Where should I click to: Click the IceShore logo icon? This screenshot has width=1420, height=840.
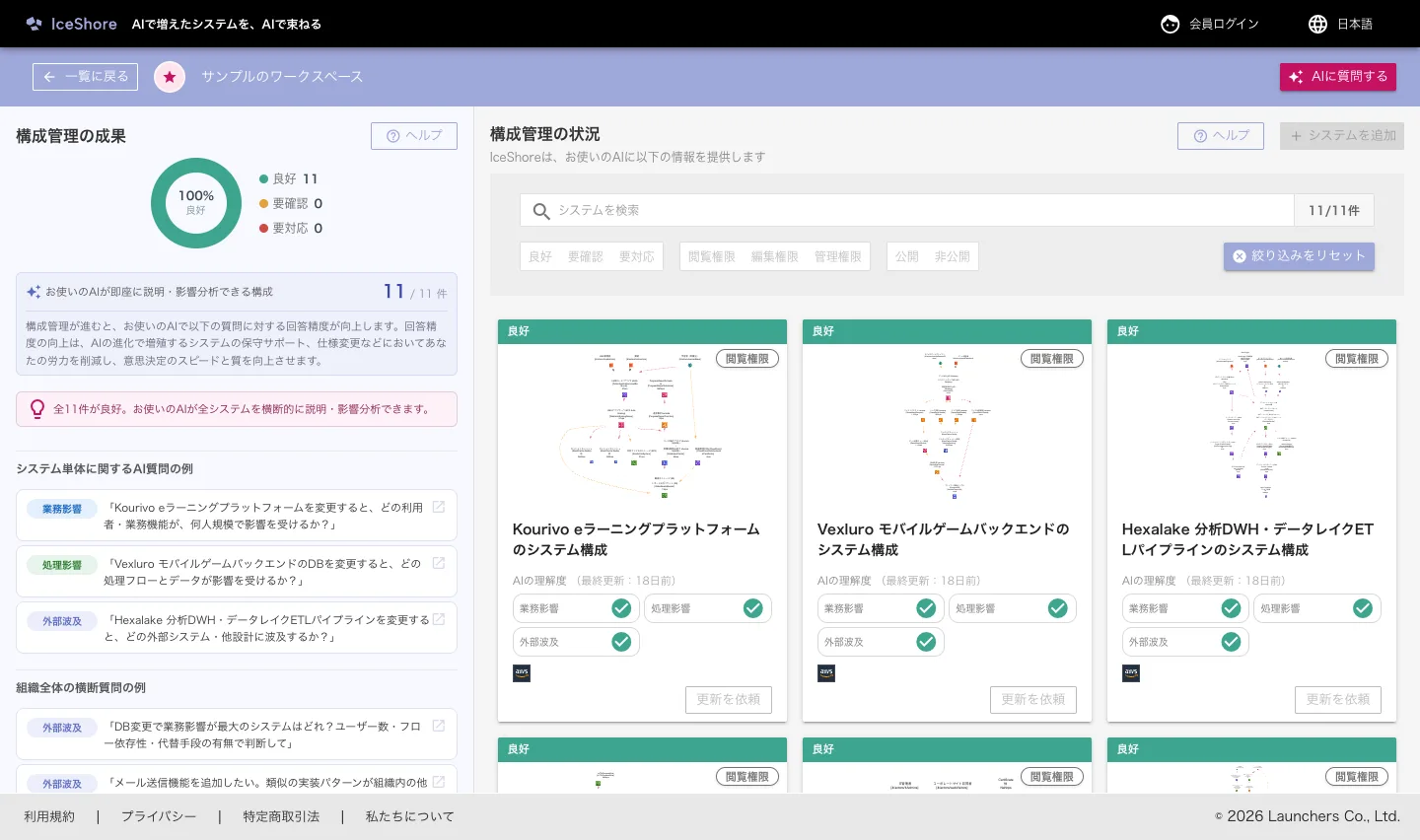pos(34,24)
